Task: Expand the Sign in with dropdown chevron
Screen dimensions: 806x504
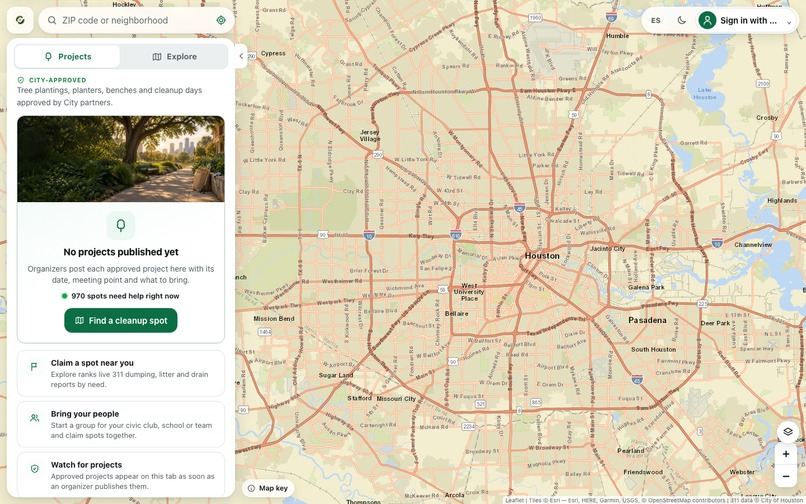Action: point(789,22)
